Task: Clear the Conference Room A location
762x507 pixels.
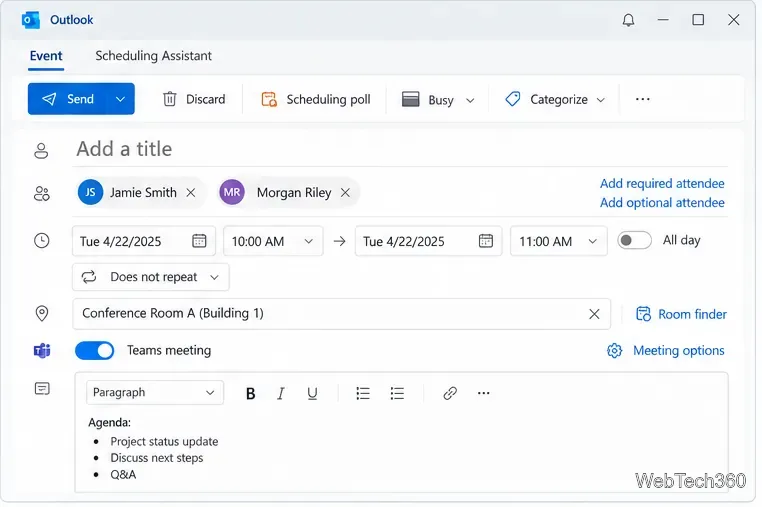Action: (x=594, y=314)
